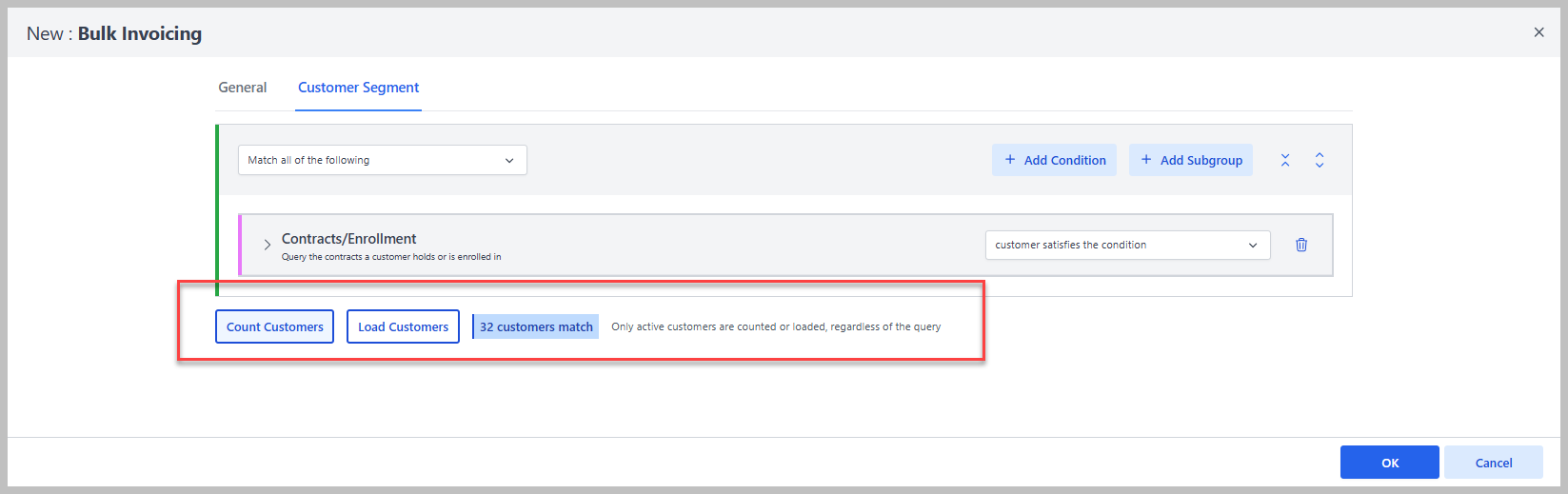This screenshot has height=494, width=1568.
Task: Add a new subgroup
Action: click(1191, 160)
